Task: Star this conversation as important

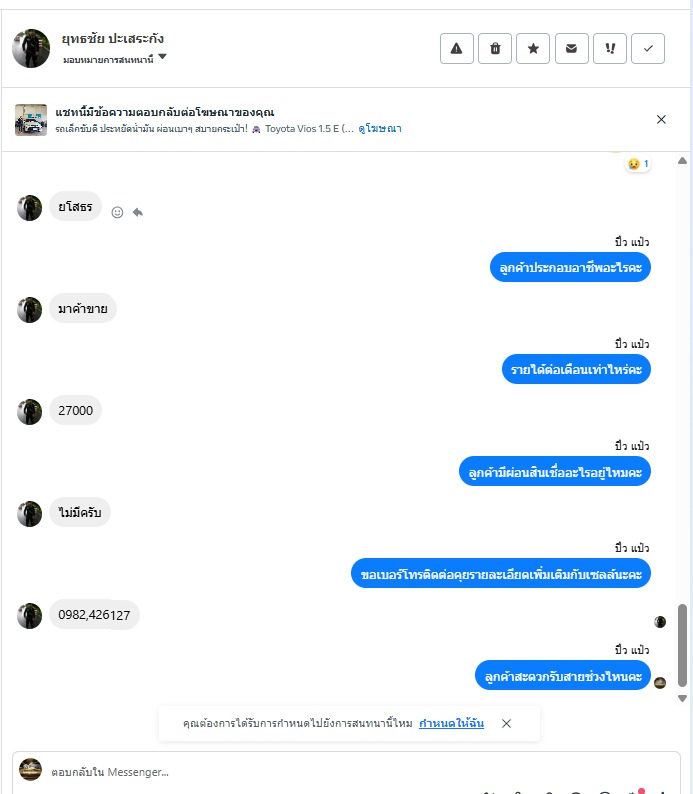Action: coord(533,49)
